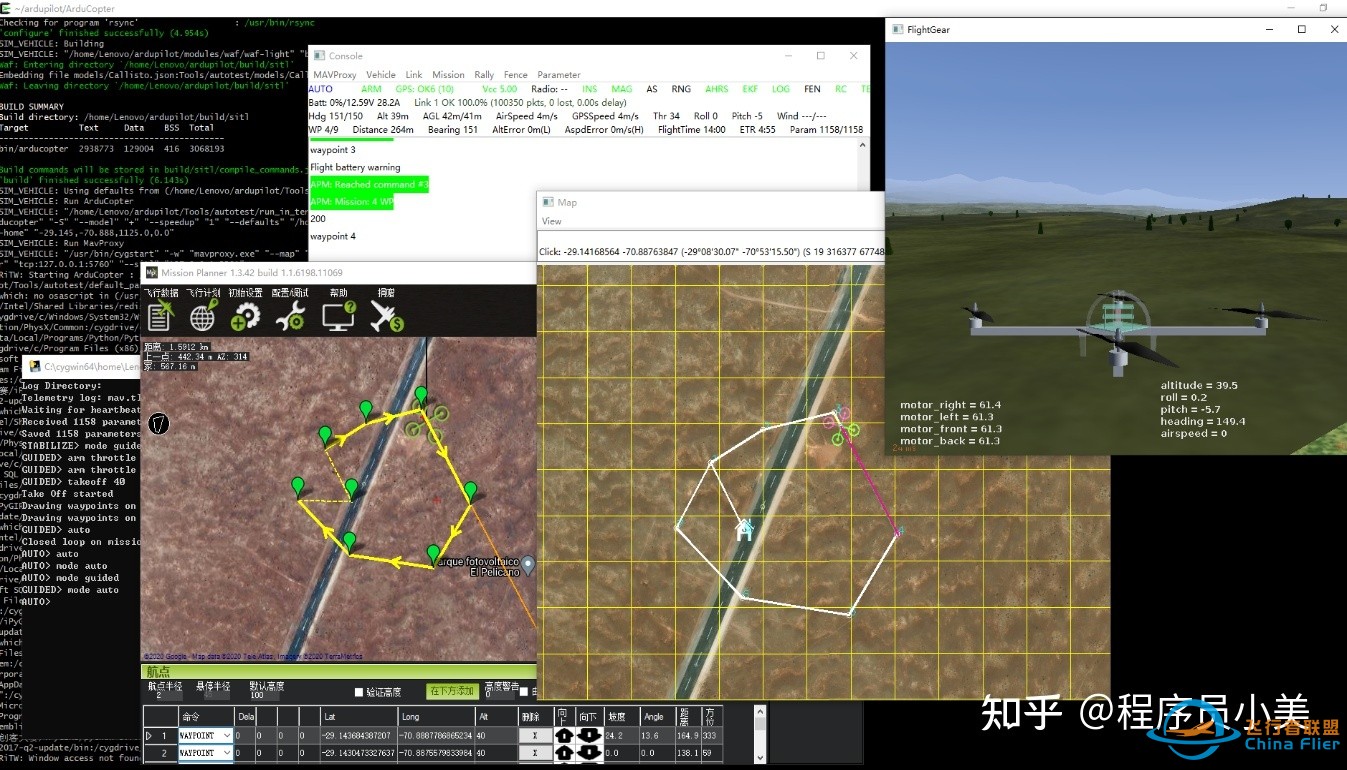Click 'APM: Reached command #3' message in Console
This screenshot has width=1347, height=770.
tap(370, 185)
